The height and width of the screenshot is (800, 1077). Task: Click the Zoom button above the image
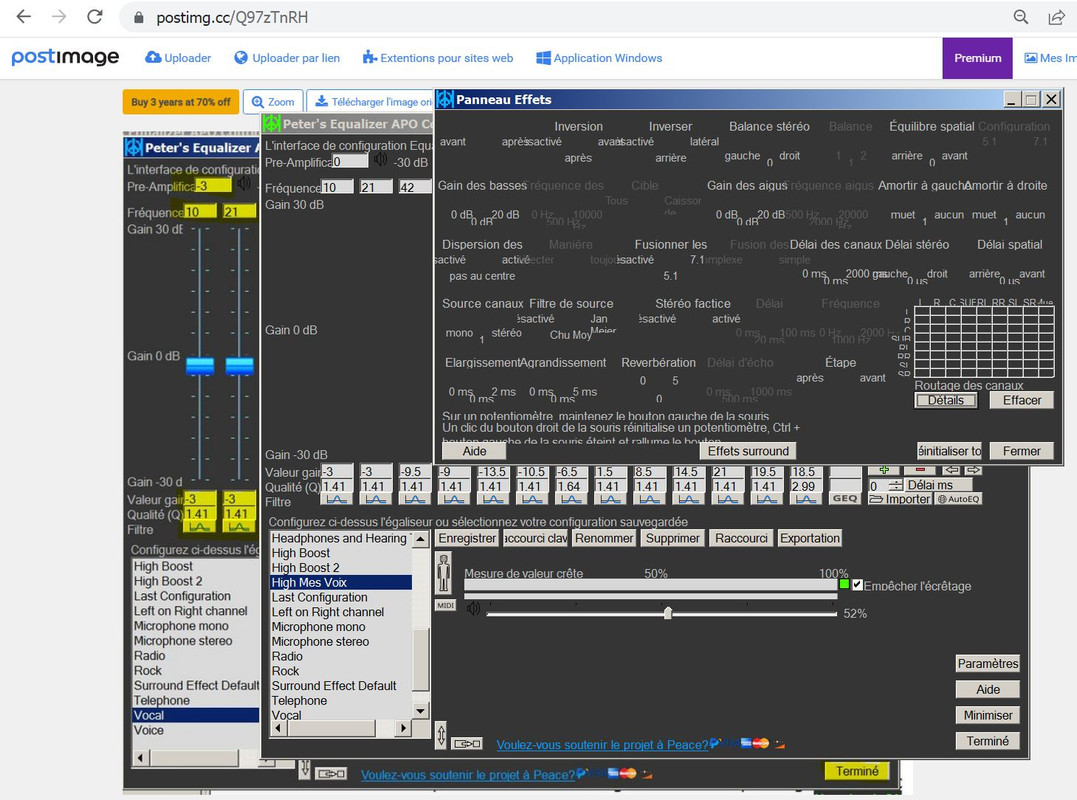point(273,102)
